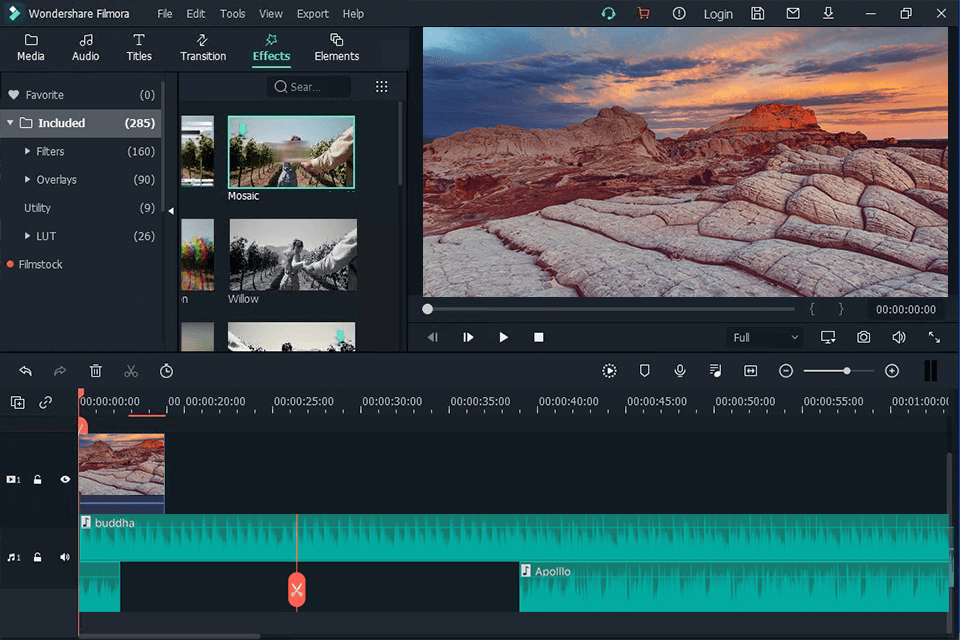Switch to the Audio tab

tap(86, 48)
